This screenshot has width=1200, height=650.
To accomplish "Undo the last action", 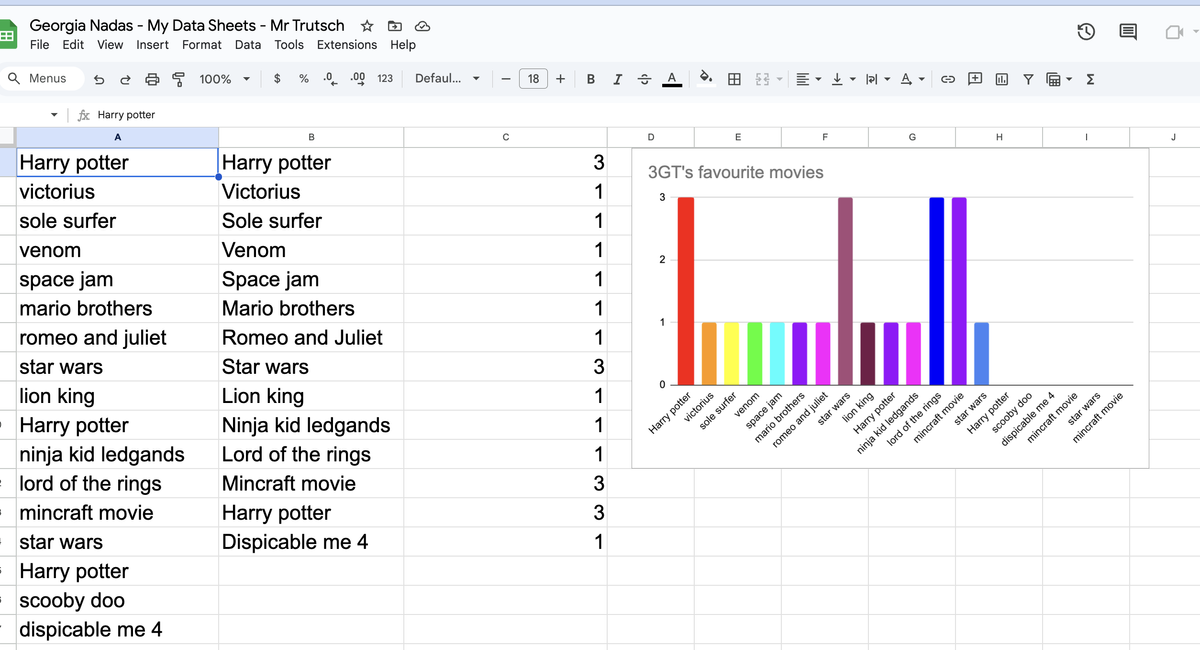I will (x=99, y=79).
